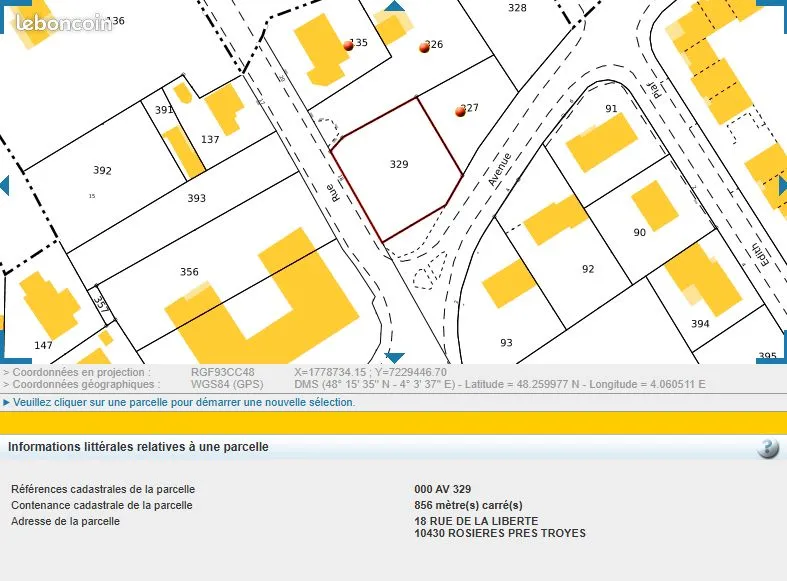The width and height of the screenshot is (787, 581).
Task: Click the 'Edith' street label
Action: coord(760,254)
